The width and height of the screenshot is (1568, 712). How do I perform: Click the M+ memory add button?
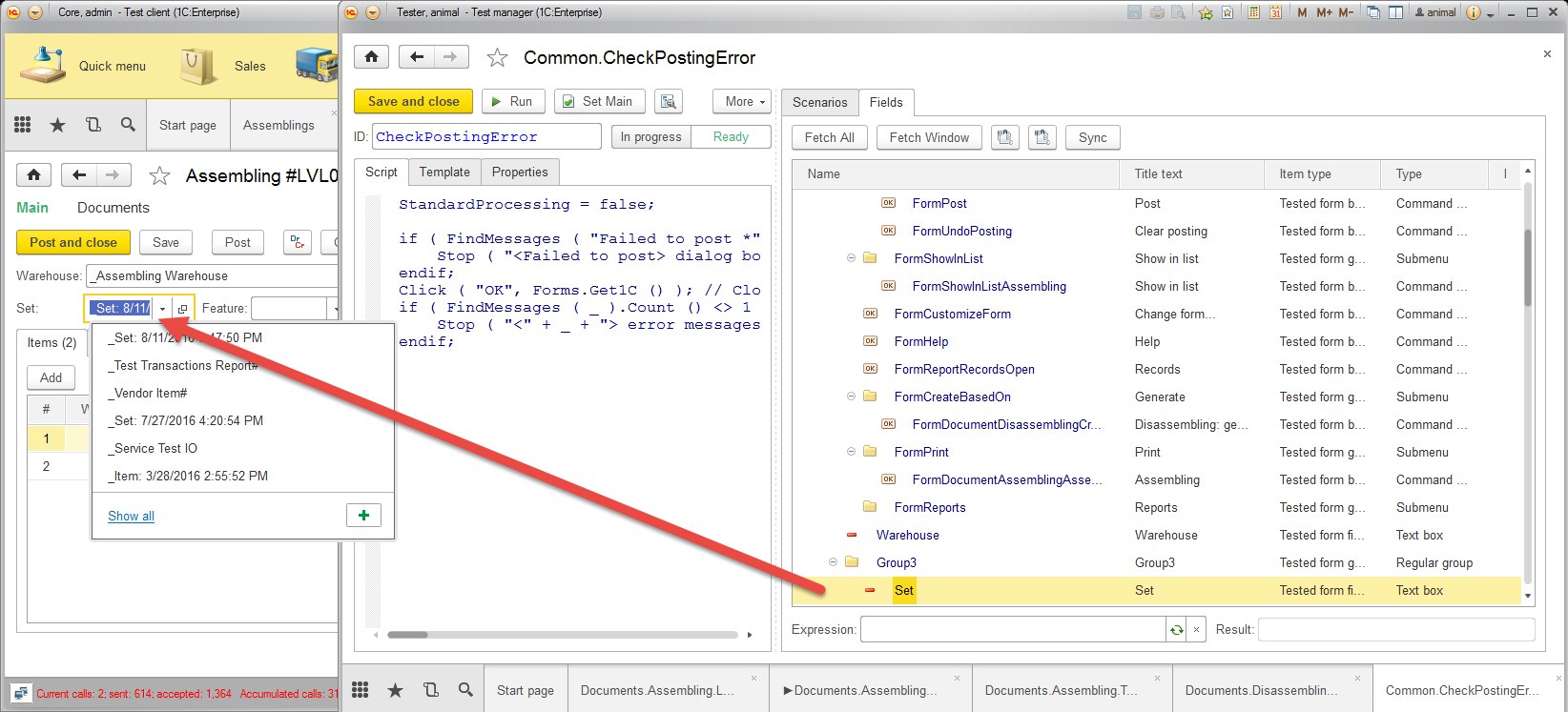(x=1324, y=12)
